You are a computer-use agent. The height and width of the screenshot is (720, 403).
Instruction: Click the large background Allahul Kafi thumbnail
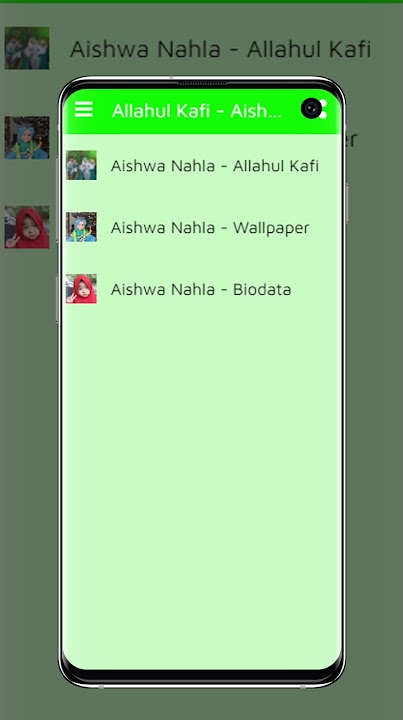click(x=27, y=48)
